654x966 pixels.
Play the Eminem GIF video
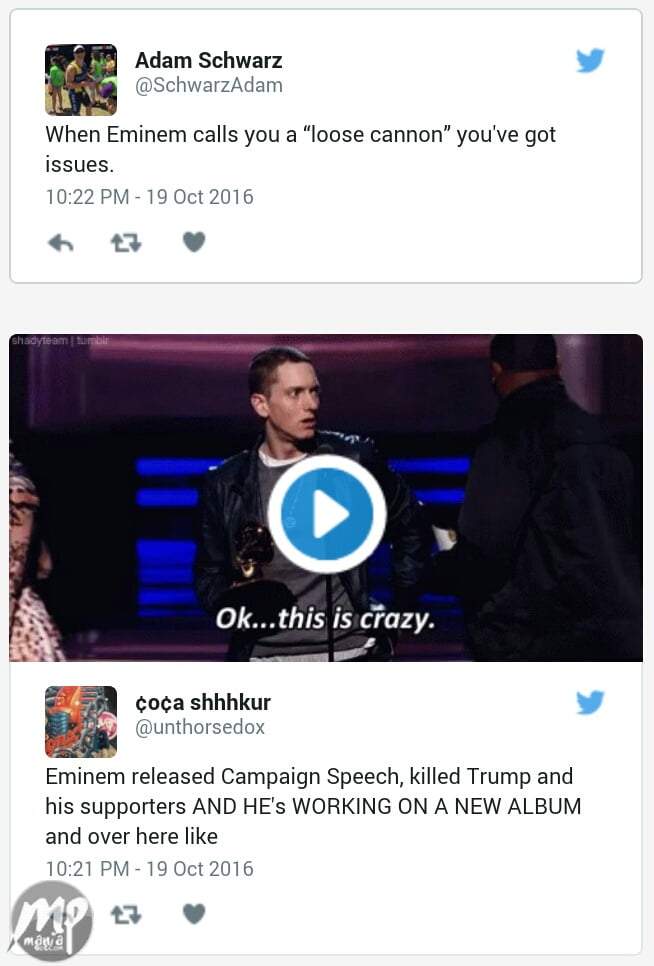327,514
